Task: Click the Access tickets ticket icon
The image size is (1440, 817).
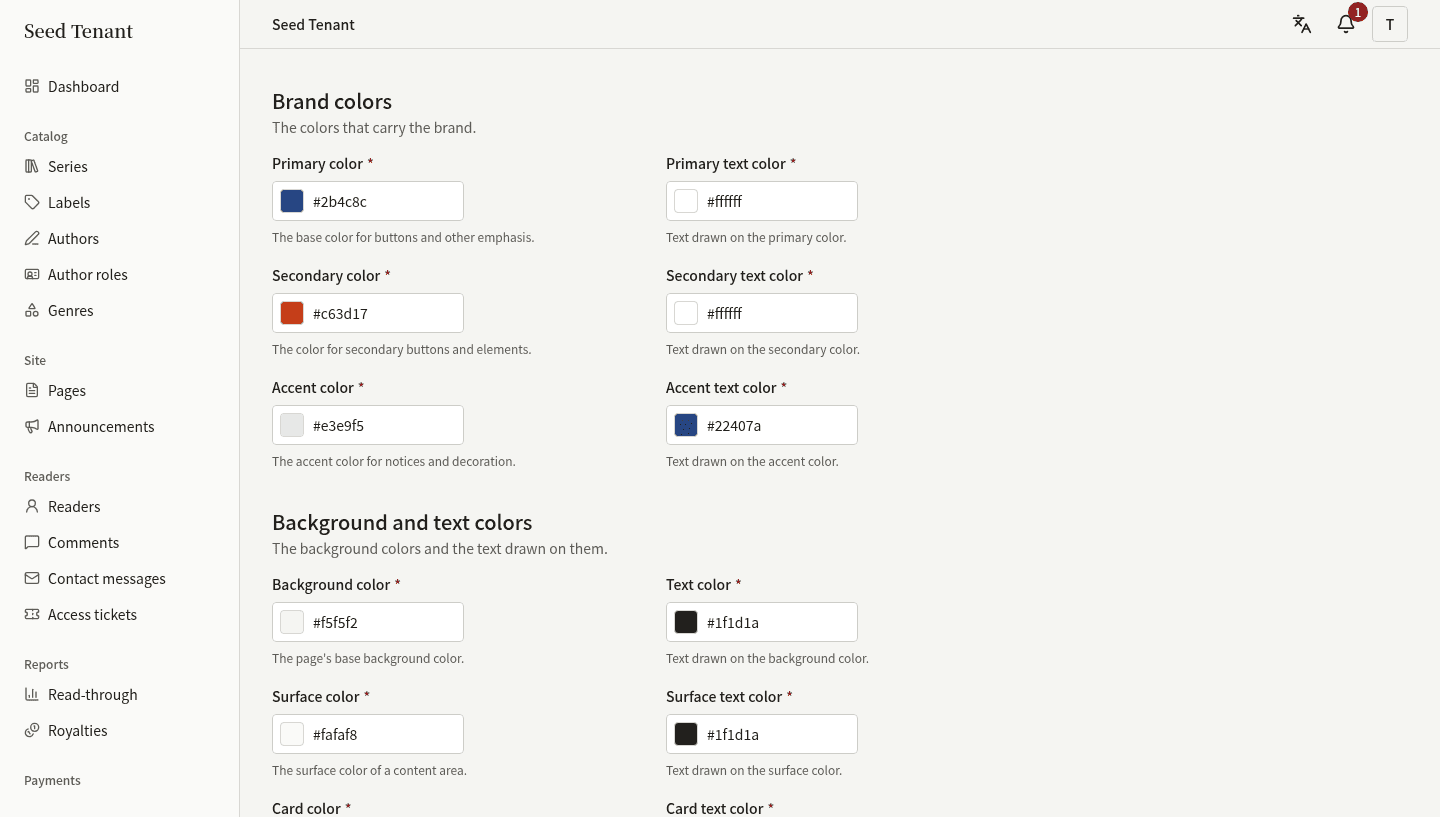Action: (x=32, y=615)
